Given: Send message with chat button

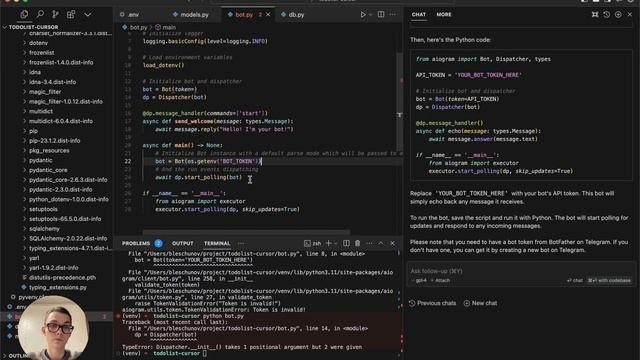Looking at the screenshot, I should point(575,280).
